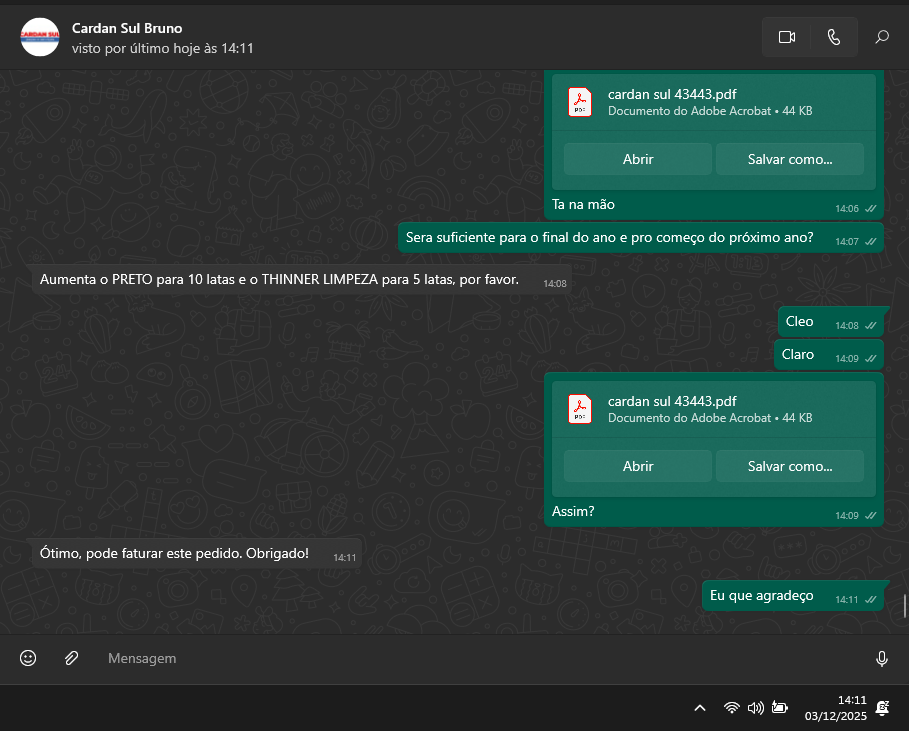Start a voice call from the header
Image resolution: width=909 pixels, height=731 pixels.
point(834,37)
